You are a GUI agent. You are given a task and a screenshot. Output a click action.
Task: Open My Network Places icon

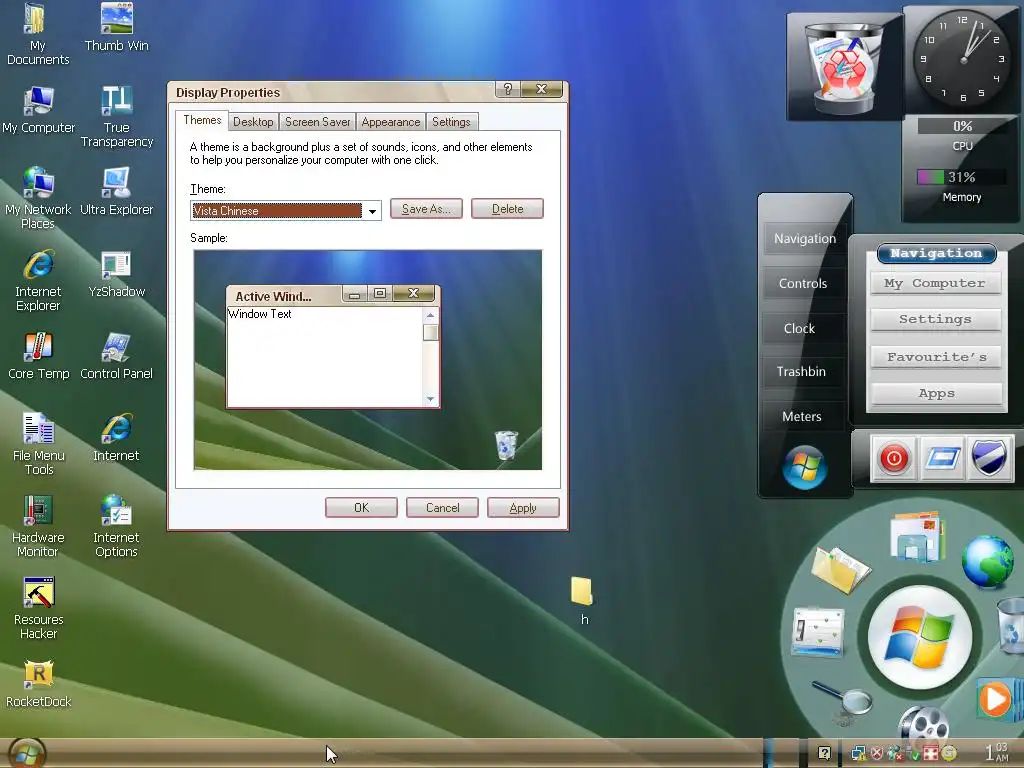click(38, 199)
